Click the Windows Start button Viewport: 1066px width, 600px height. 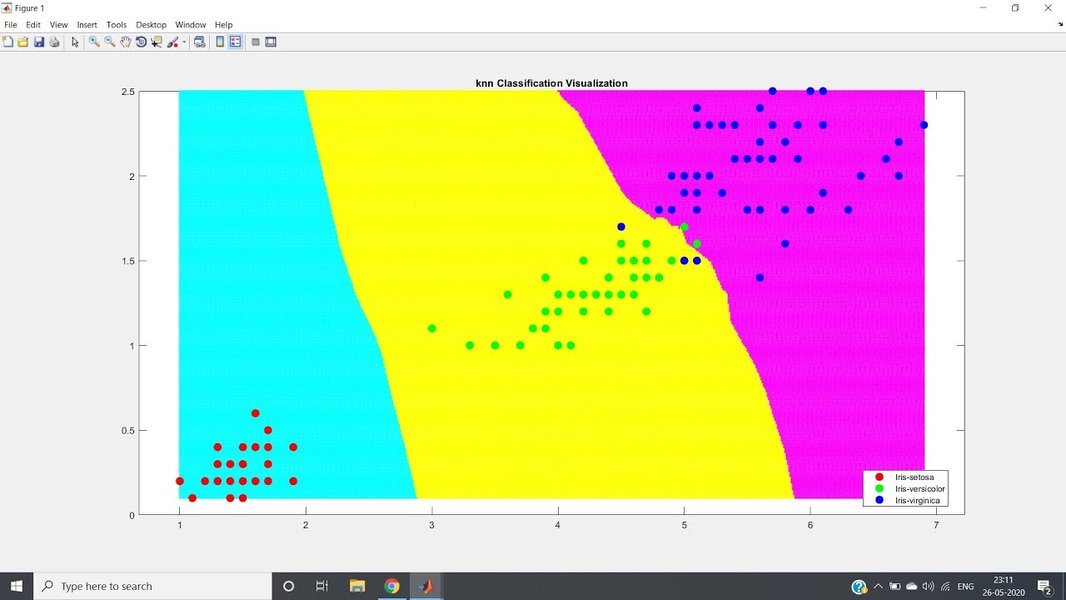click(x=16, y=586)
